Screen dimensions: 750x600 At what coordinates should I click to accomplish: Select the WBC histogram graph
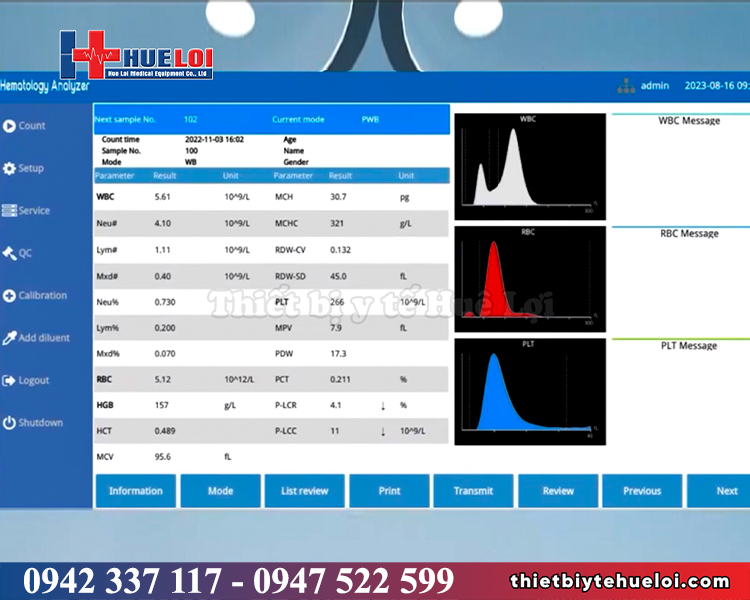click(530, 165)
